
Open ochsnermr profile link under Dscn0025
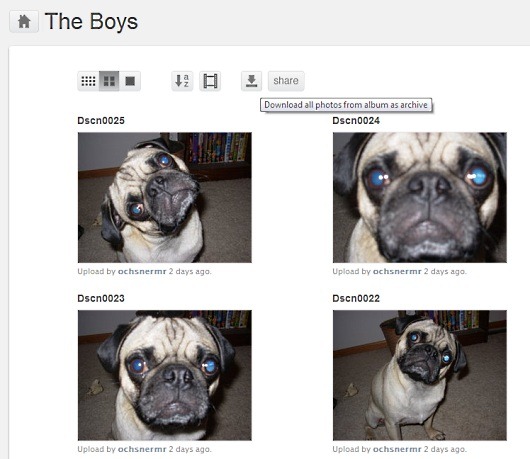(x=142, y=271)
